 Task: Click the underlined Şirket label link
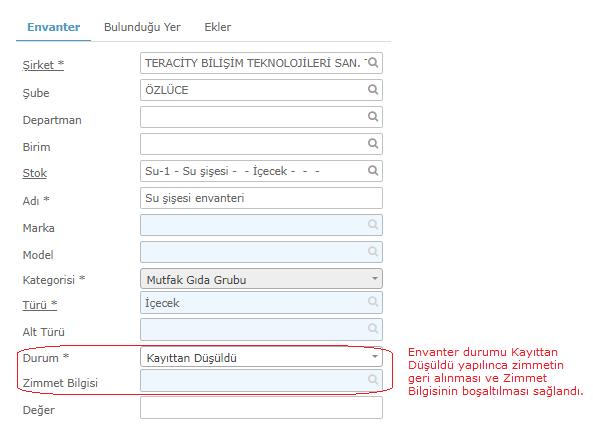(x=43, y=65)
